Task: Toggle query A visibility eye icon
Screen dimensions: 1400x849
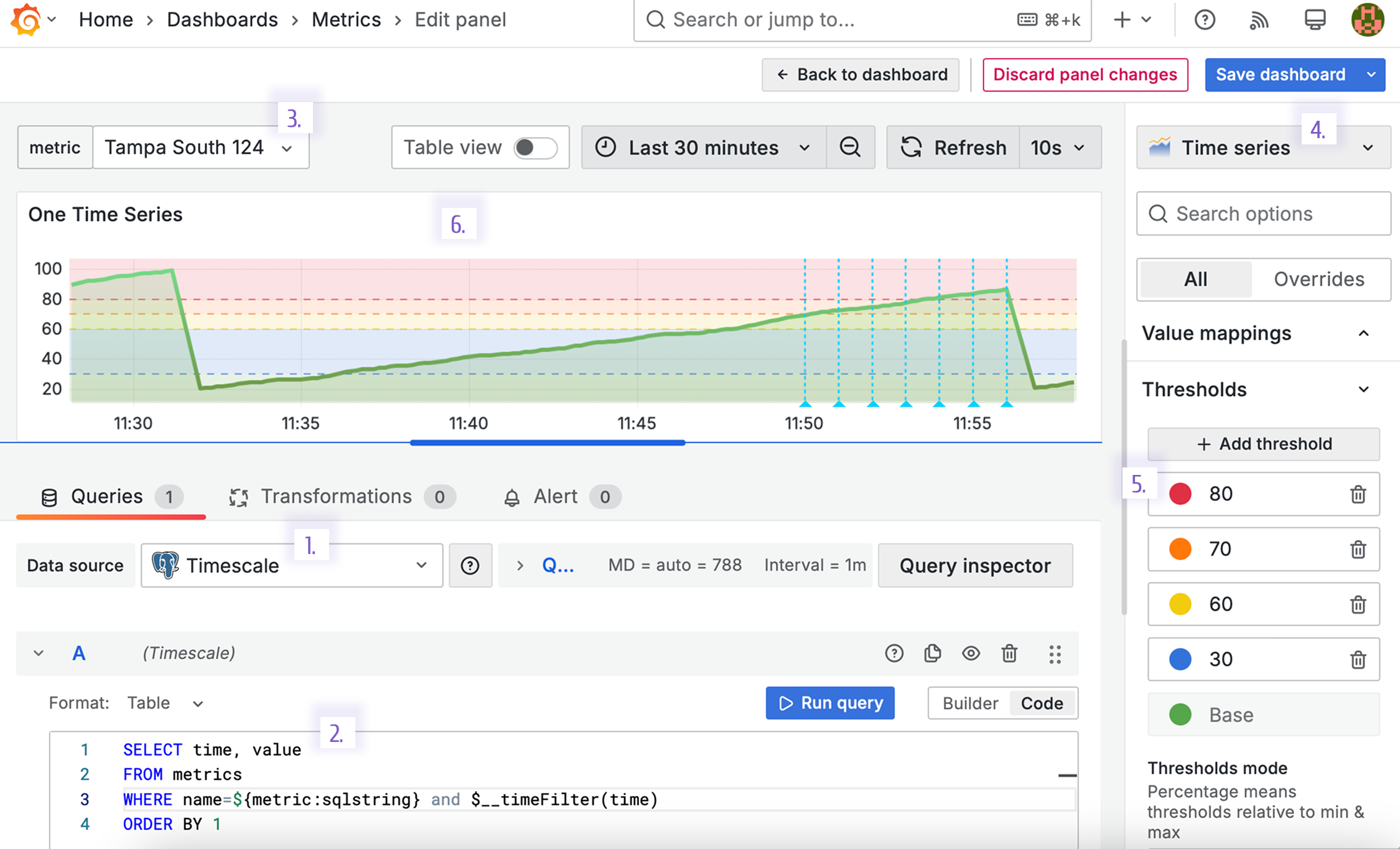Action: coord(971,653)
